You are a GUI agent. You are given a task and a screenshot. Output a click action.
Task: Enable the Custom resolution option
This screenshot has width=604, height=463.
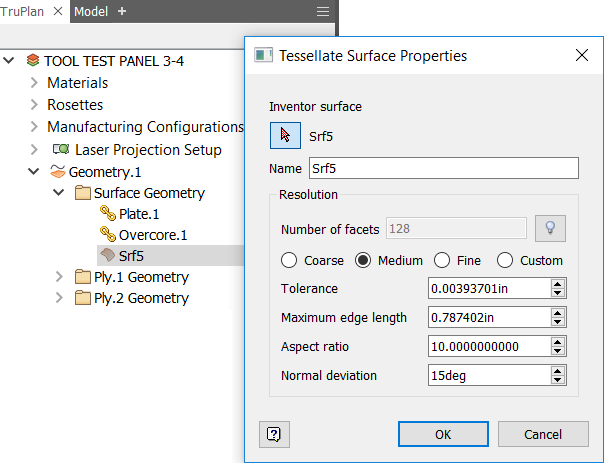point(505,261)
